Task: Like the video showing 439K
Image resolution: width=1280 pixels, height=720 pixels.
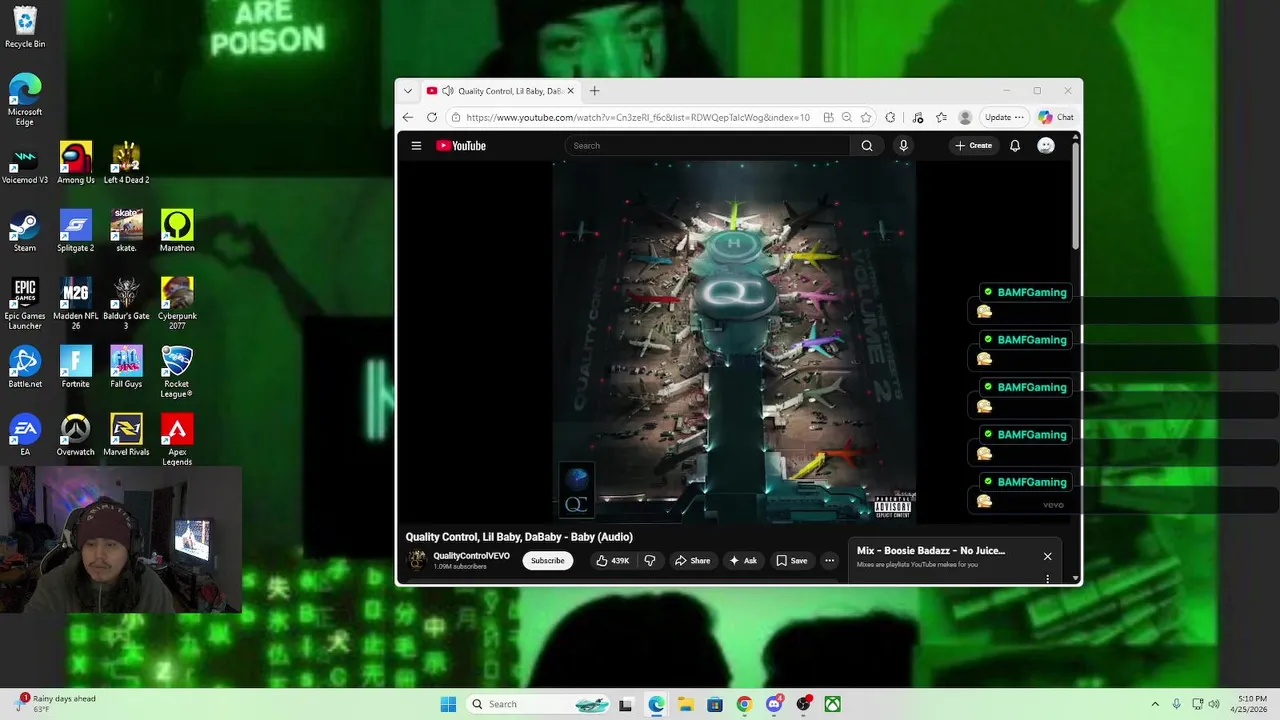Action: [612, 561]
